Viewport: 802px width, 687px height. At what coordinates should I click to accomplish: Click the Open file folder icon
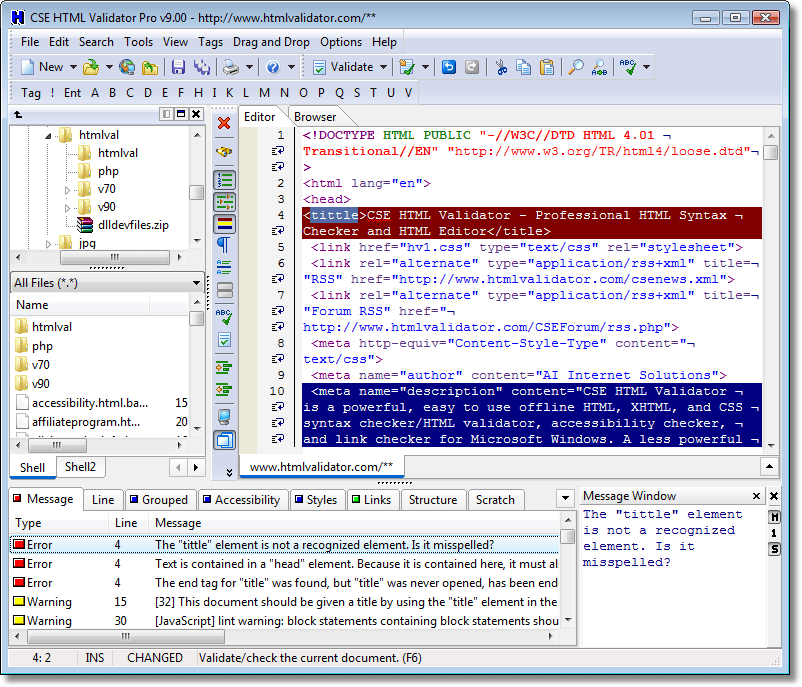click(91, 67)
